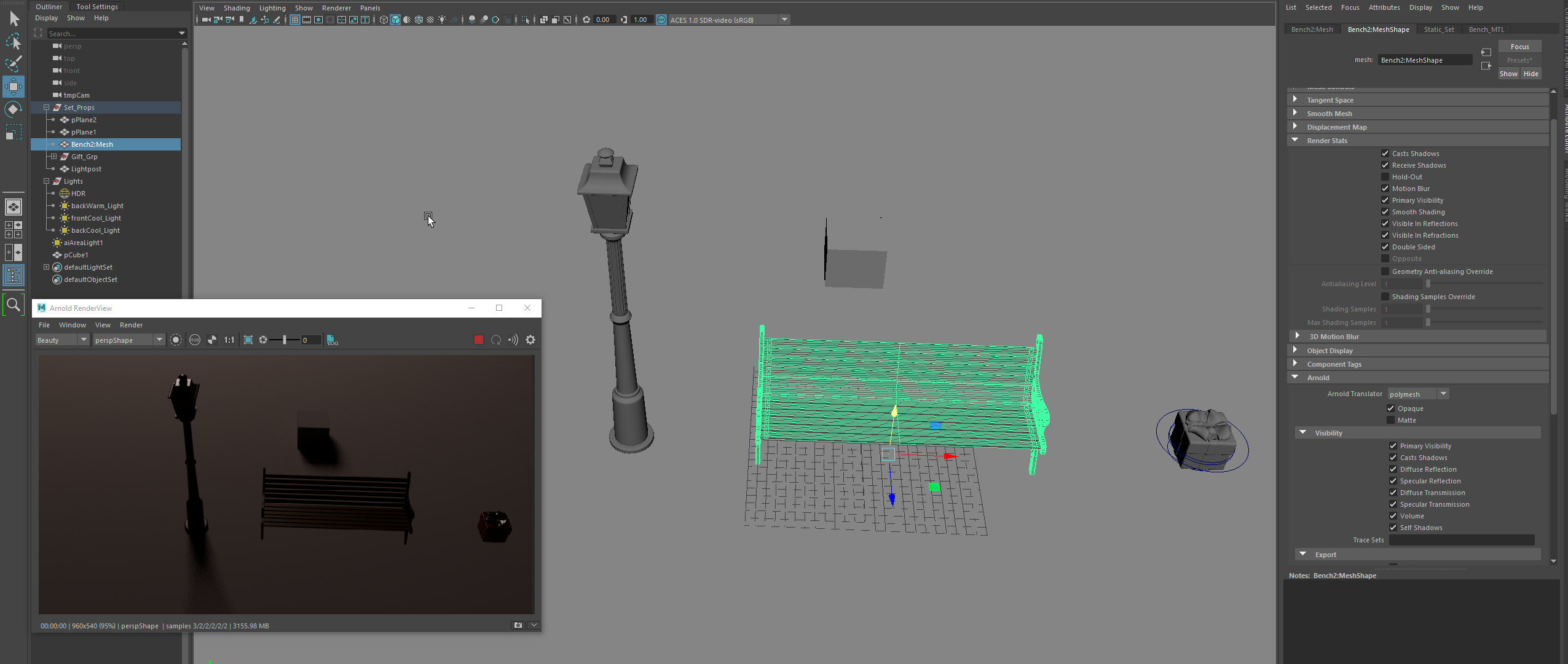The width and height of the screenshot is (1568, 664).
Task: Enable the Arnold Matte checkbox
Action: (x=1391, y=420)
